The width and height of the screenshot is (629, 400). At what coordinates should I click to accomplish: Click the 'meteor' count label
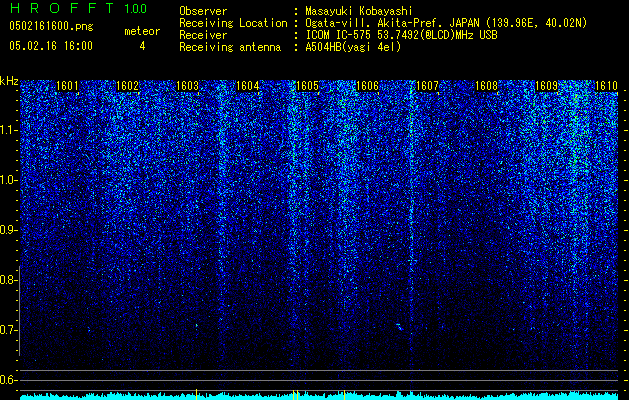142,31
